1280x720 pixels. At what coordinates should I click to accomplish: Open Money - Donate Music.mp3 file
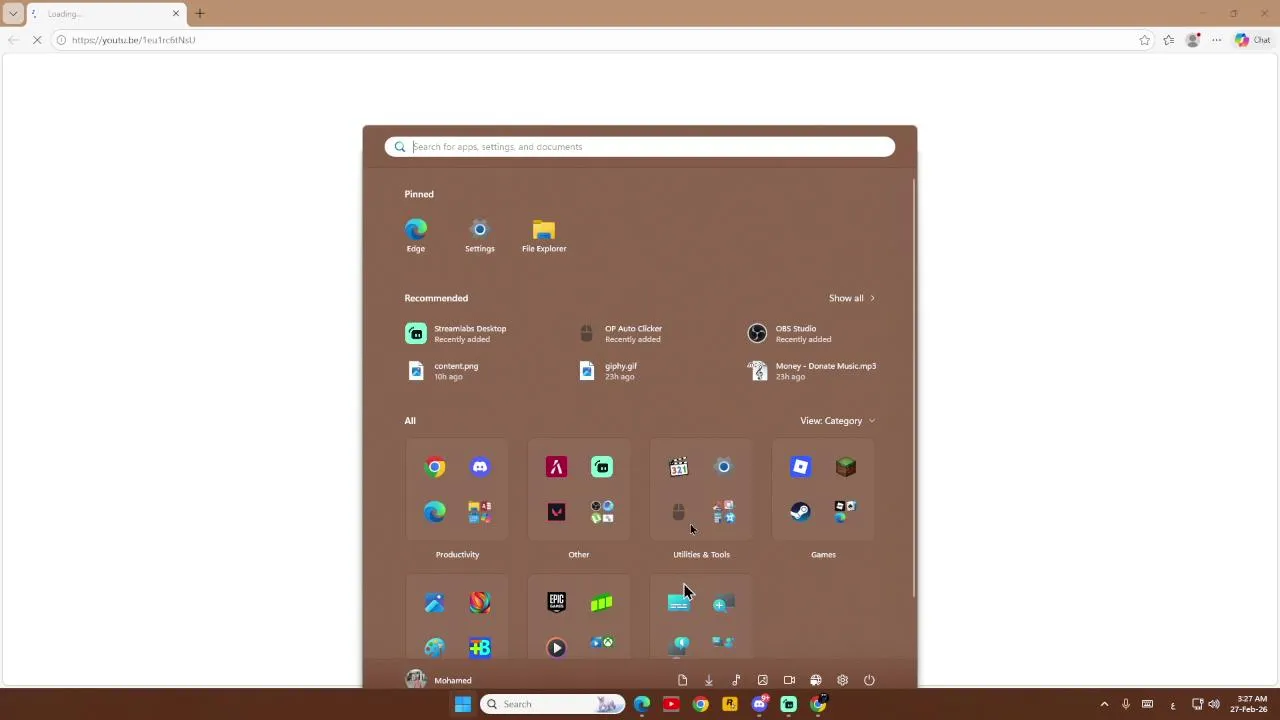tap(812, 371)
